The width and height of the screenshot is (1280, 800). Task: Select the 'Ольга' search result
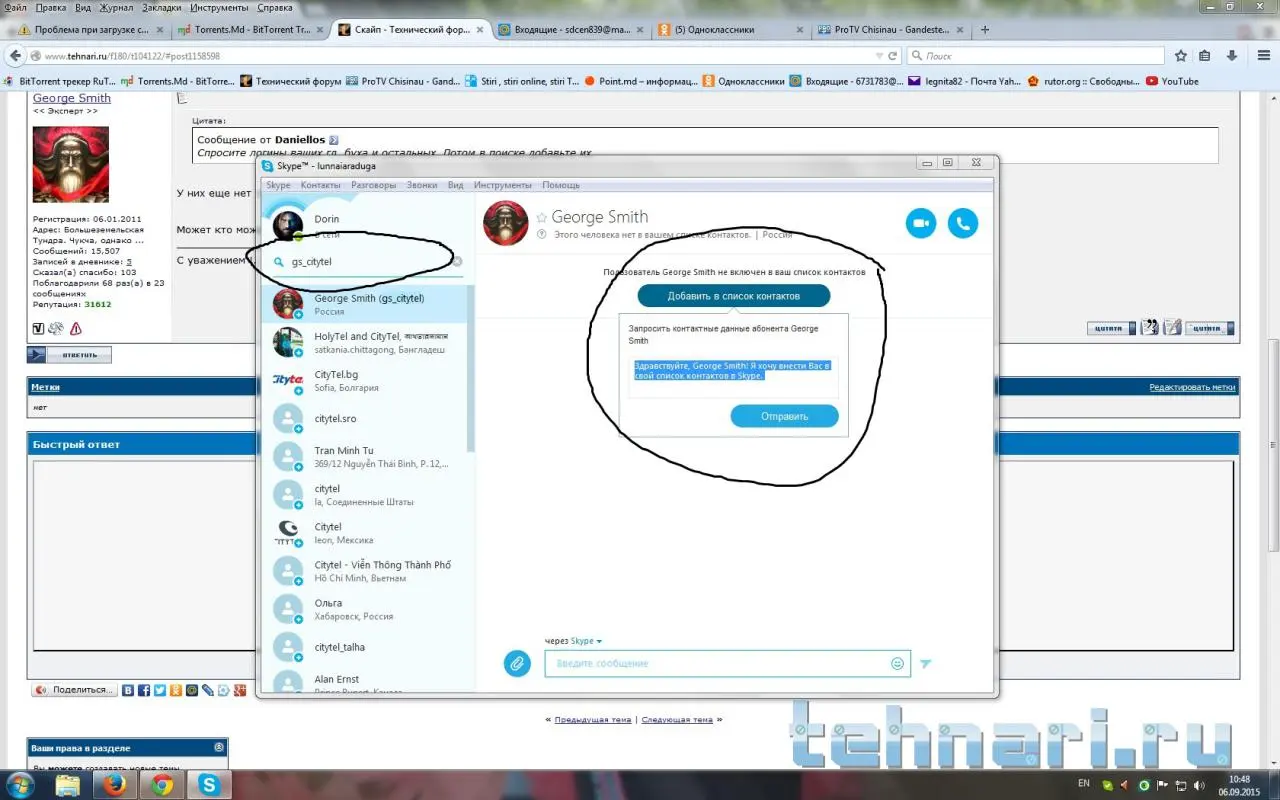point(364,609)
